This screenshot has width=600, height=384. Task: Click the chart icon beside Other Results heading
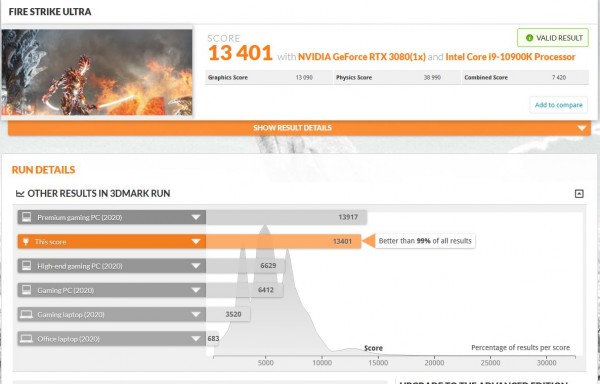(20, 194)
